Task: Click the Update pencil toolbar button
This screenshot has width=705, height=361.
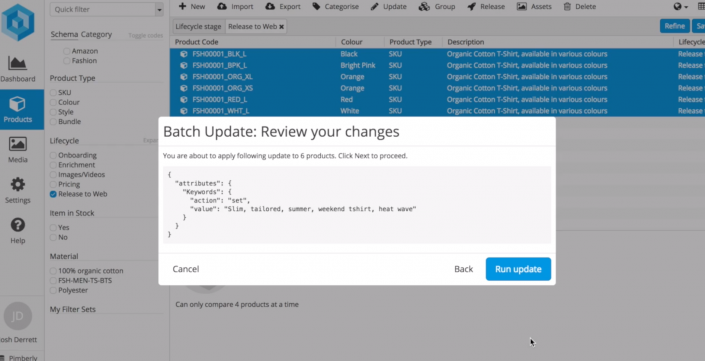Action: [x=388, y=6]
